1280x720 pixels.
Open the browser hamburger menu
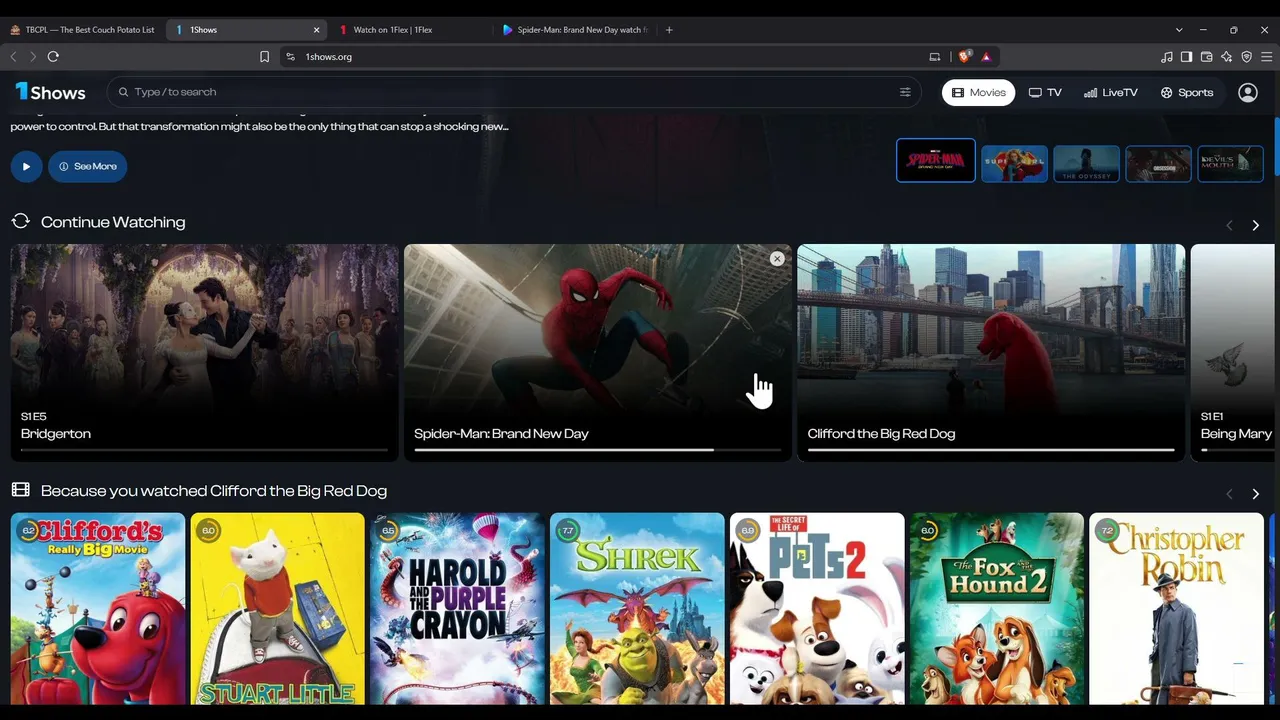(1266, 57)
